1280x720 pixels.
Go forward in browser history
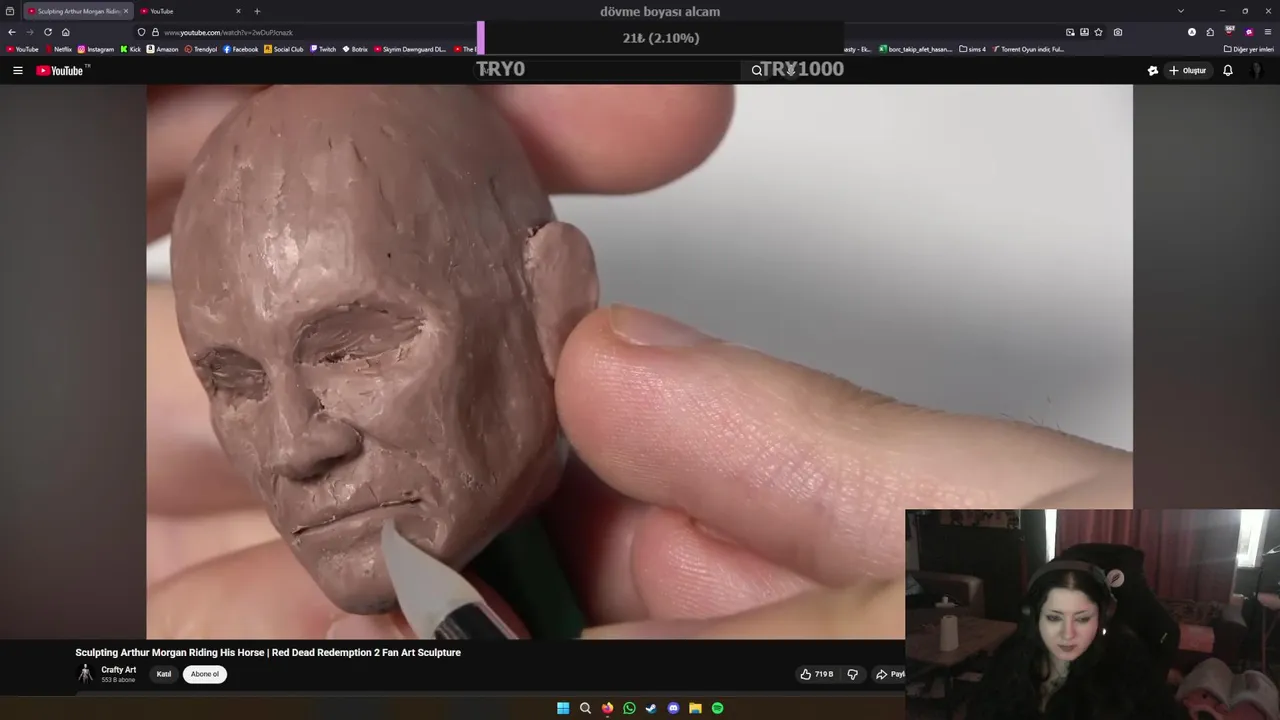tap(29, 32)
